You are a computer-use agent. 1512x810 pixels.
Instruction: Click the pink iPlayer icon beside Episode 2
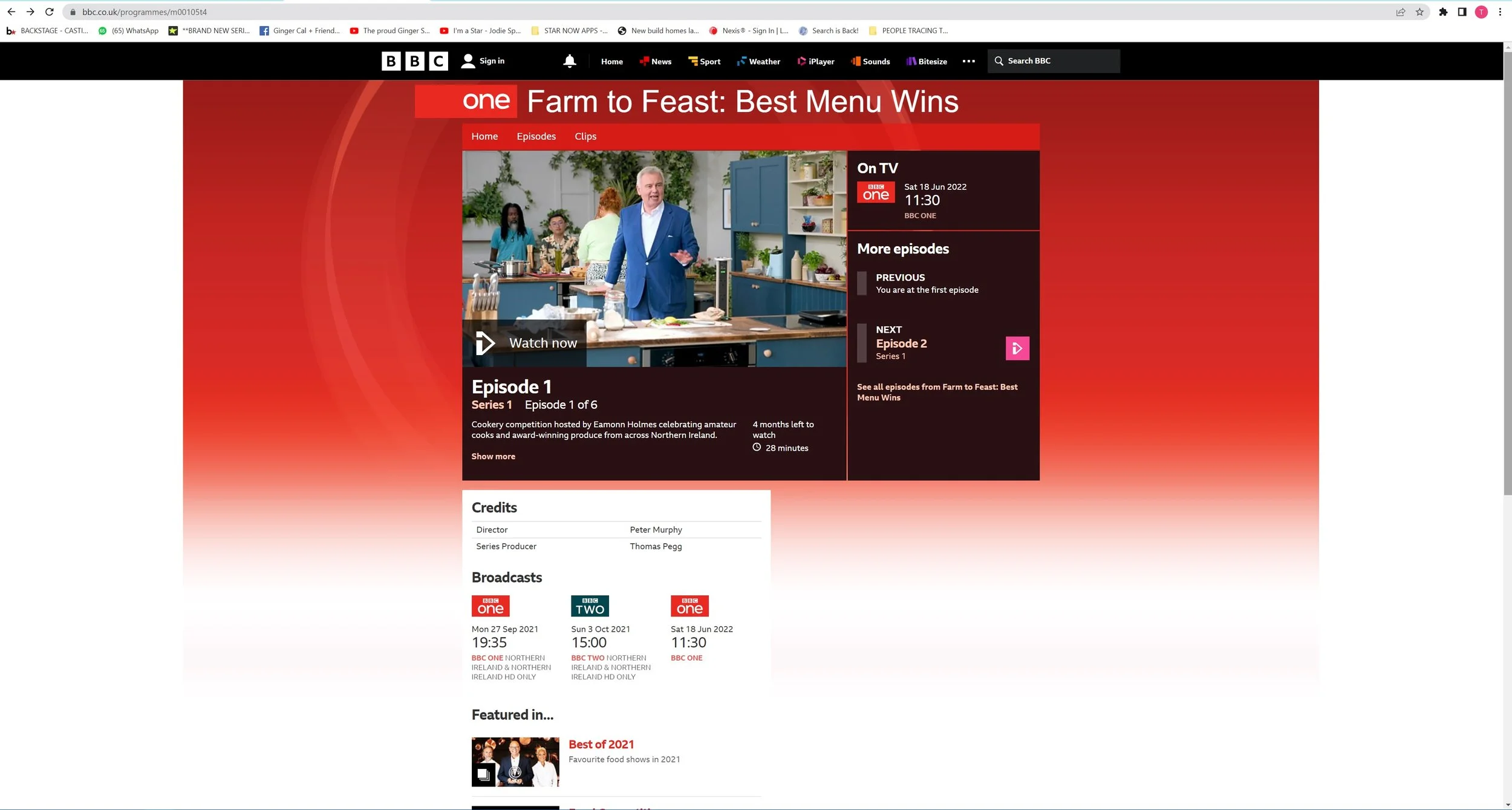point(1017,348)
